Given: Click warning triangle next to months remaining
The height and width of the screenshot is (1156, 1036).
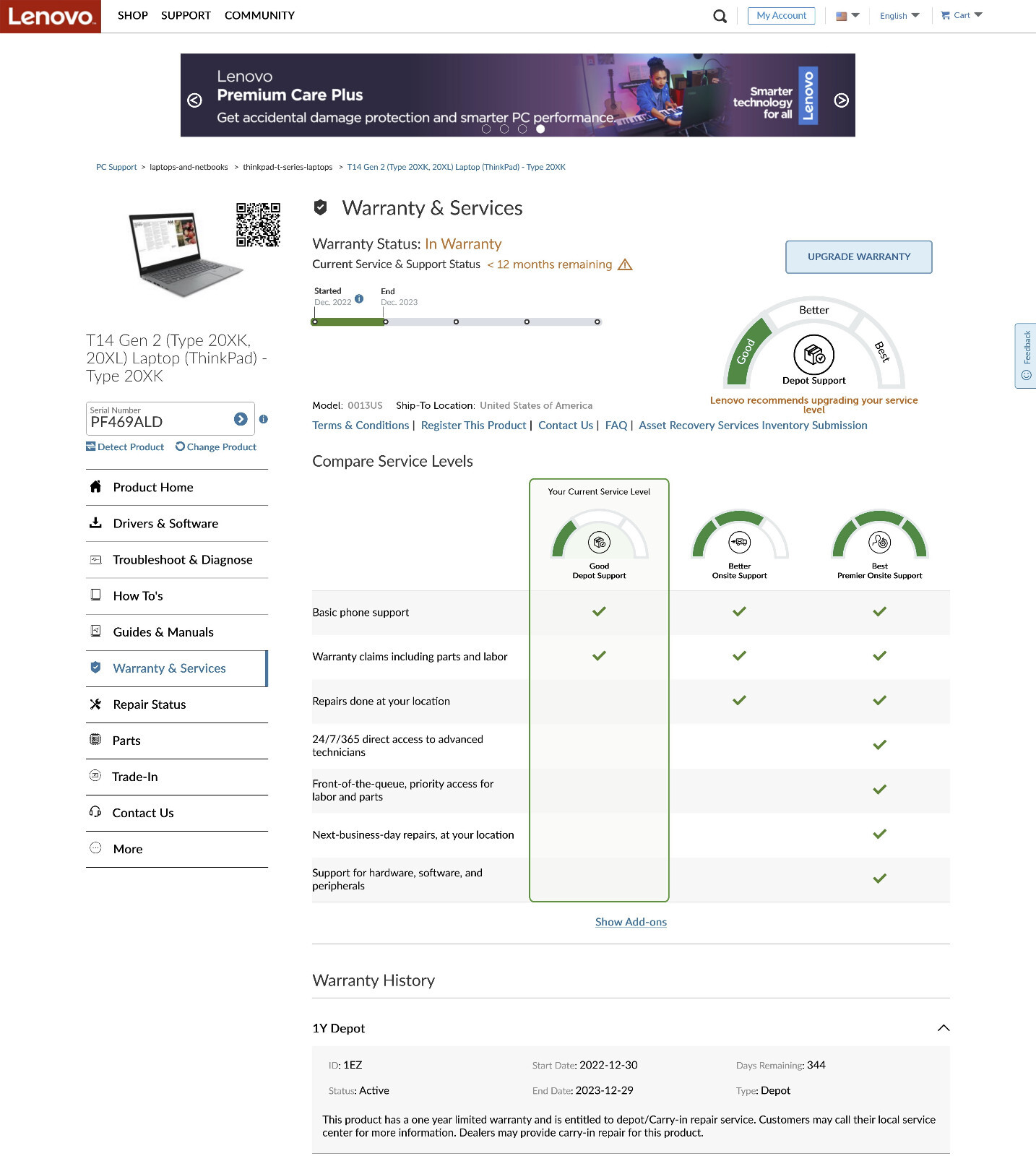Looking at the screenshot, I should 625,264.
